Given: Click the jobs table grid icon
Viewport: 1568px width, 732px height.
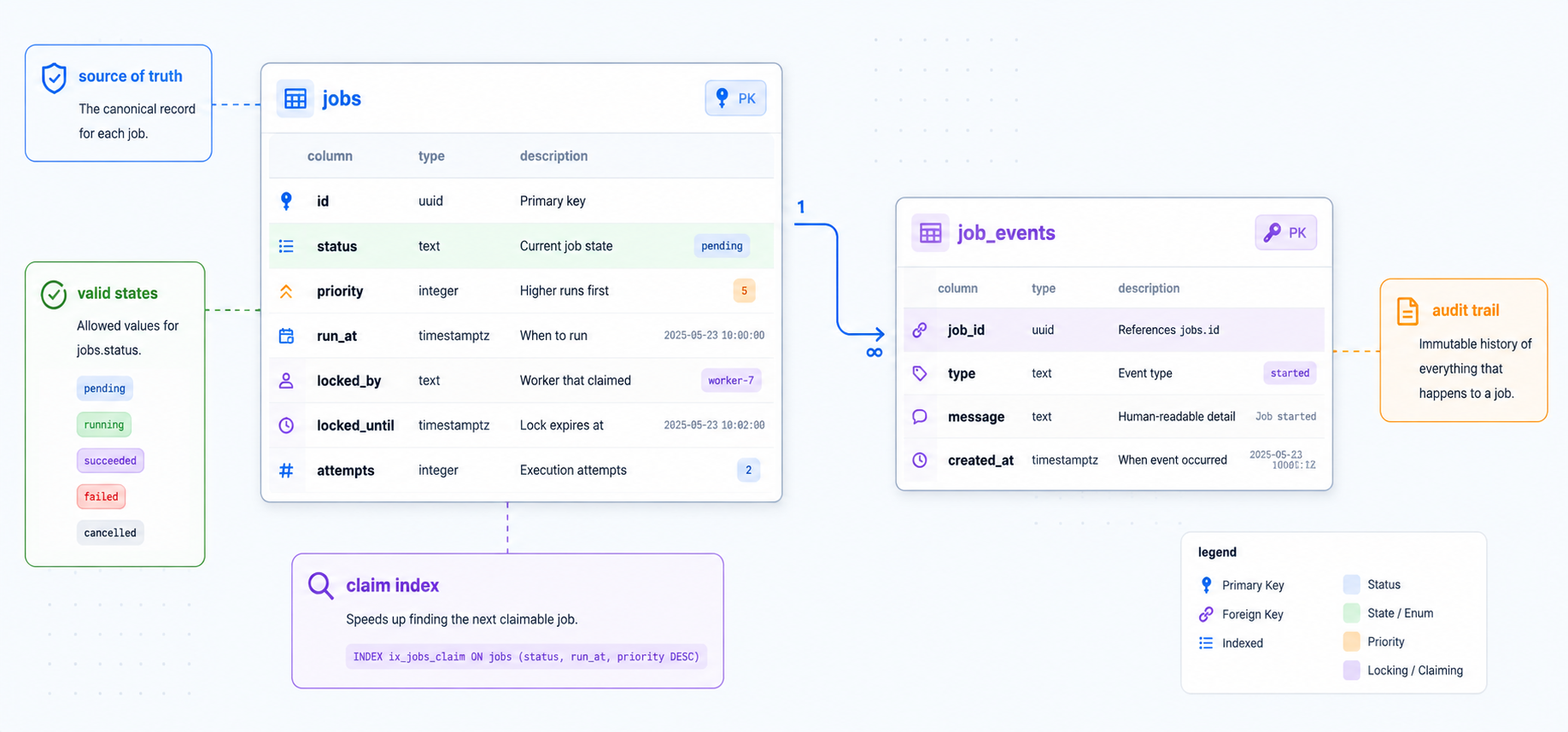Looking at the screenshot, I should (x=295, y=98).
